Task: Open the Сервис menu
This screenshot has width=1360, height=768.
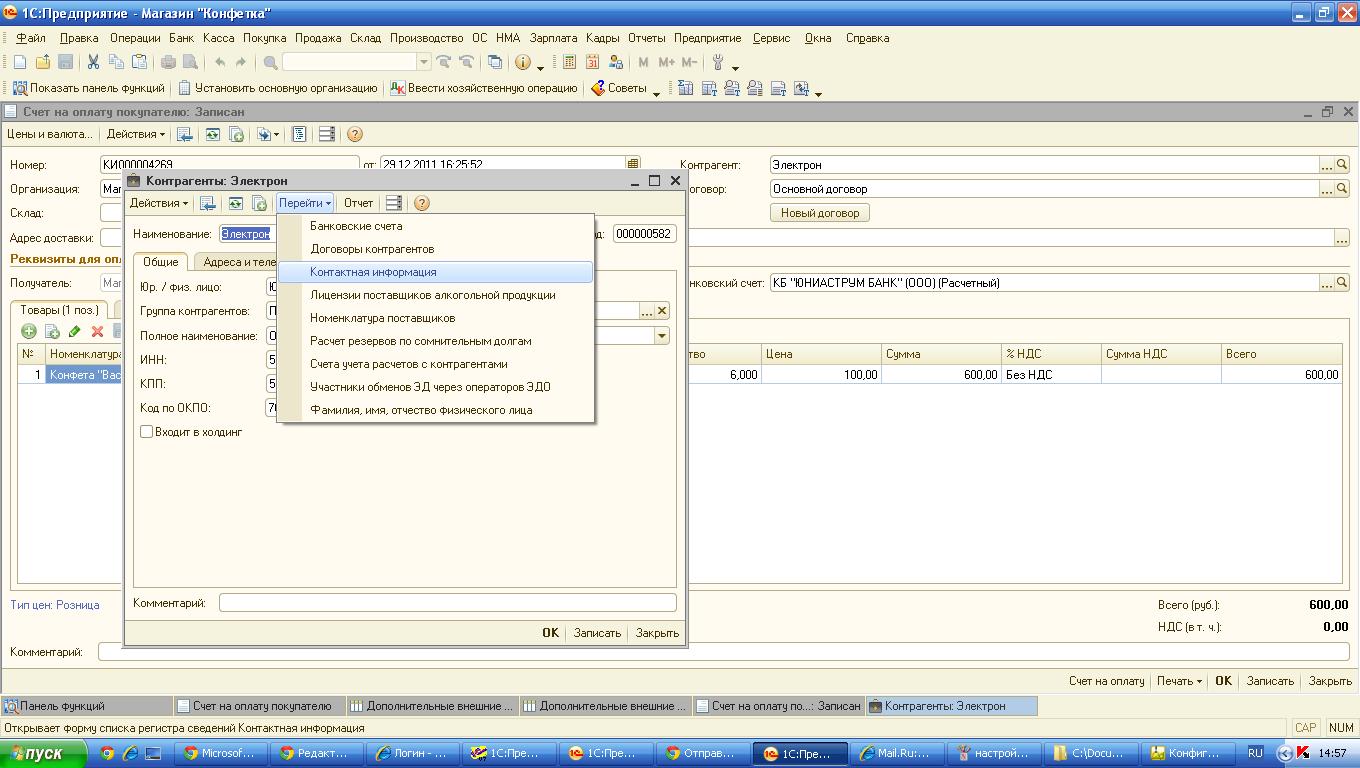Action: pos(771,38)
